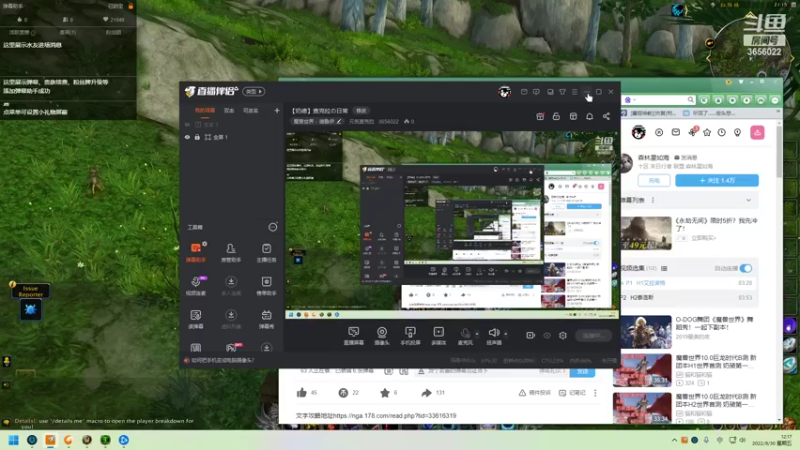
Task: Click the 修改 button next to stream title
Action: (x=361, y=111)
